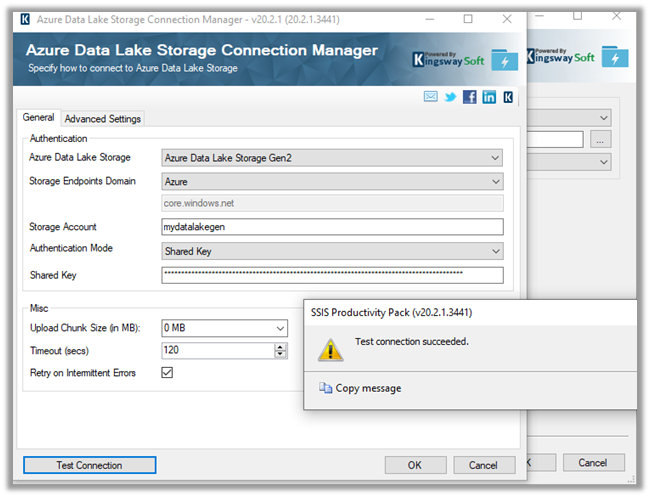Viewport: 650px width, 497px height.
Task: Toggle Retry on Intermittent Errors checkbox
Action: click(x=167, y=373)
